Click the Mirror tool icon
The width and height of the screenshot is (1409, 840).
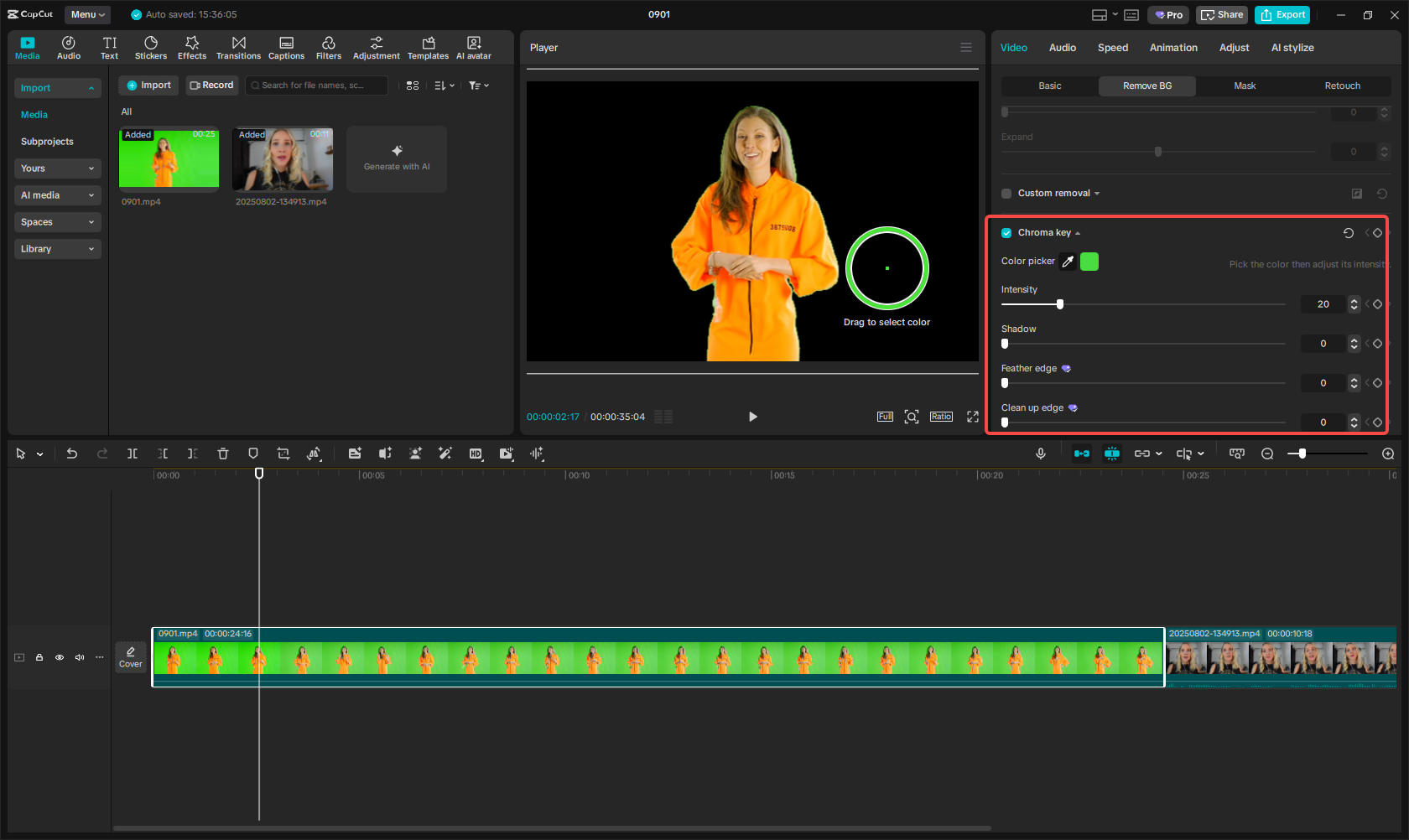click(315, 454)
